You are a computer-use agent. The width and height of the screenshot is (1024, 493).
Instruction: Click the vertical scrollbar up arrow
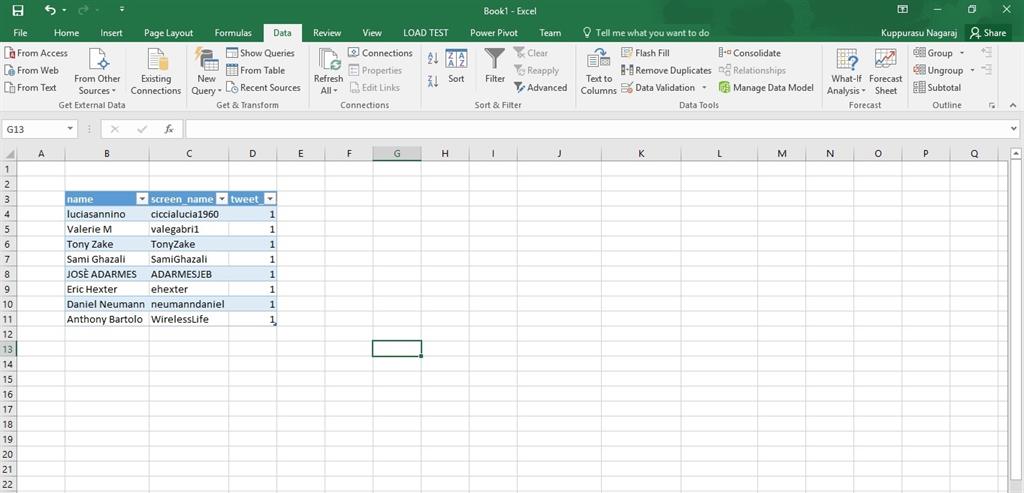click(1016, 154)
